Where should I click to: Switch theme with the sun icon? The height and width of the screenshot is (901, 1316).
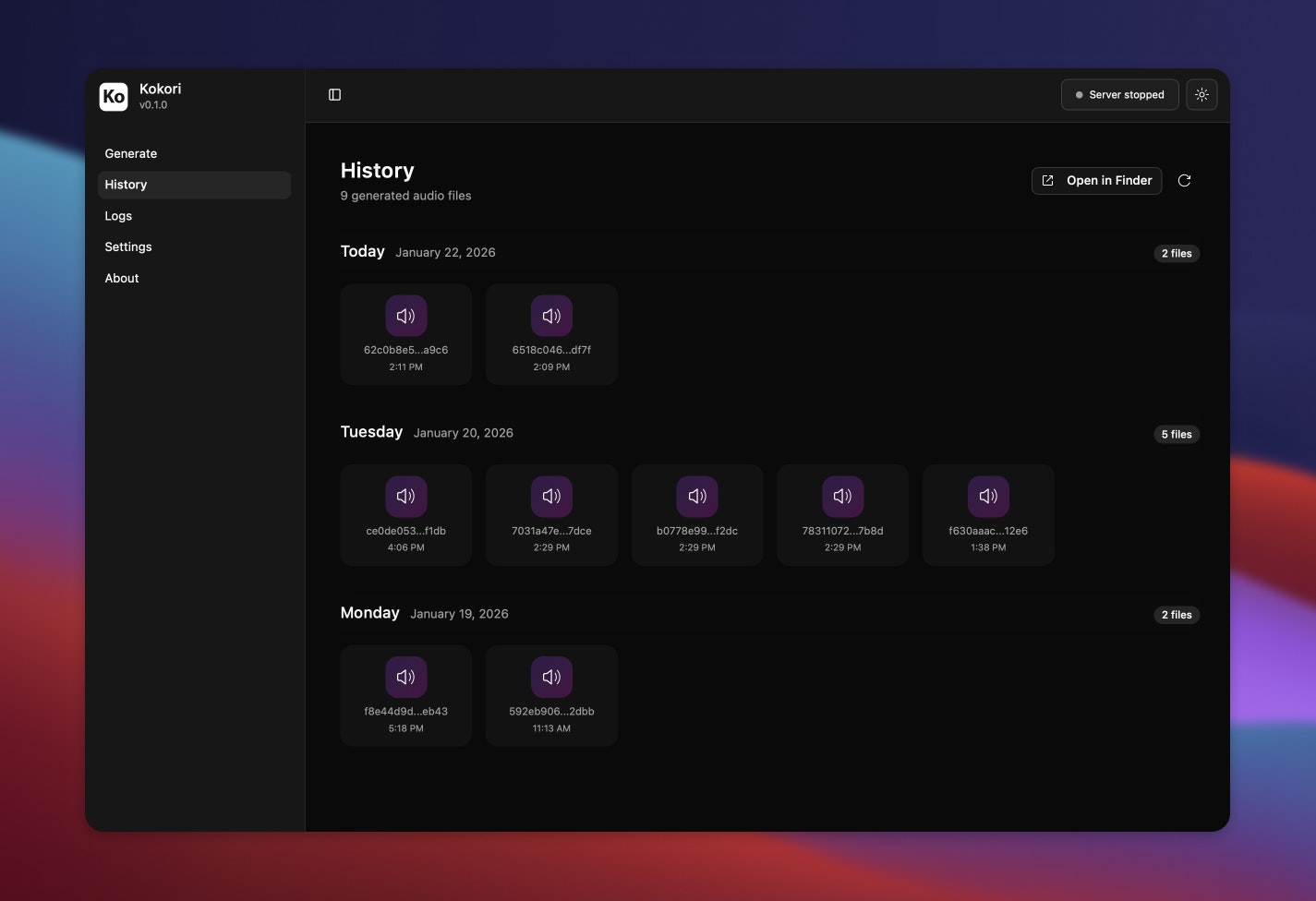[1201, 95]
